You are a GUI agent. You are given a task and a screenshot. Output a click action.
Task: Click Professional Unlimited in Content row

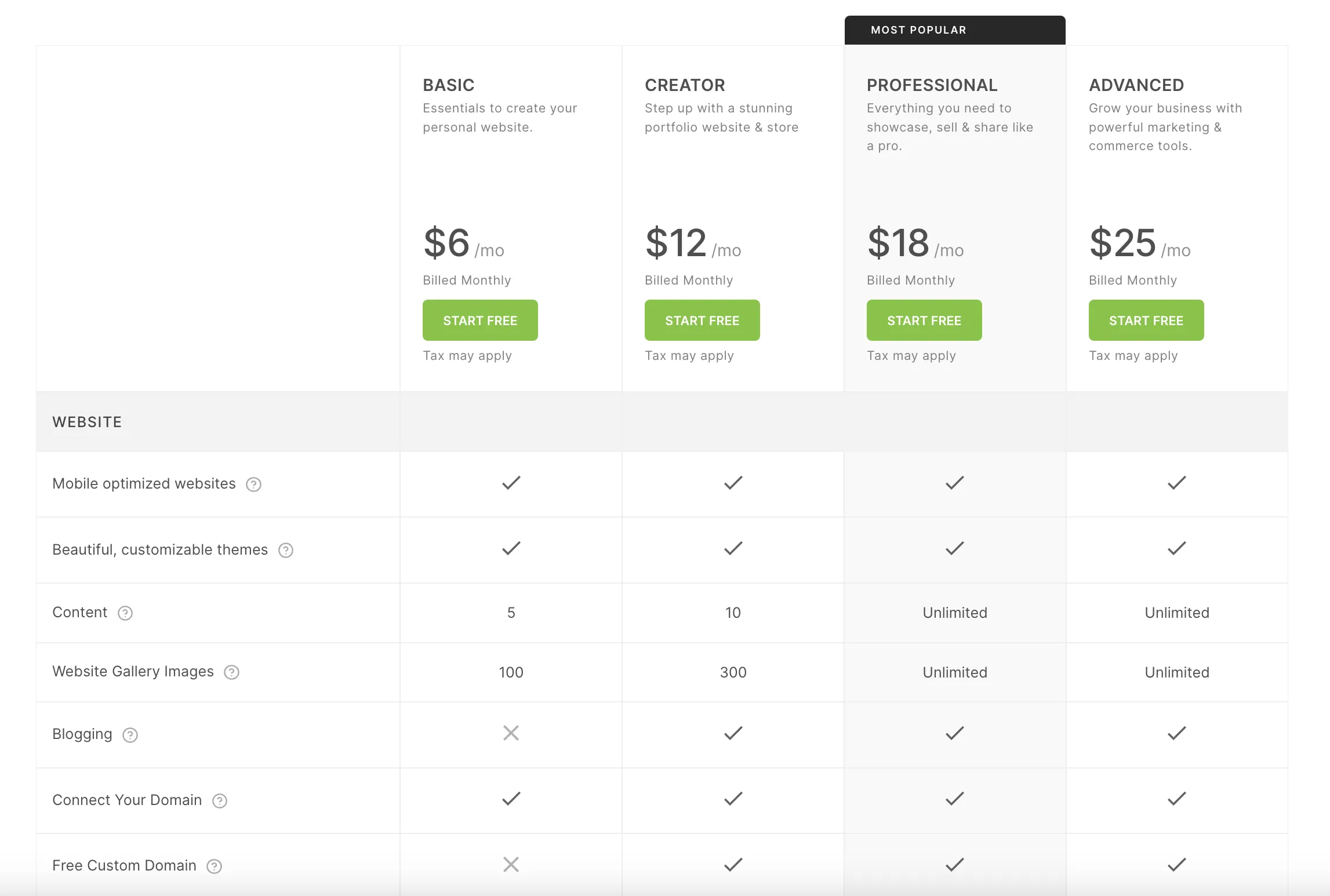point(955,613)
